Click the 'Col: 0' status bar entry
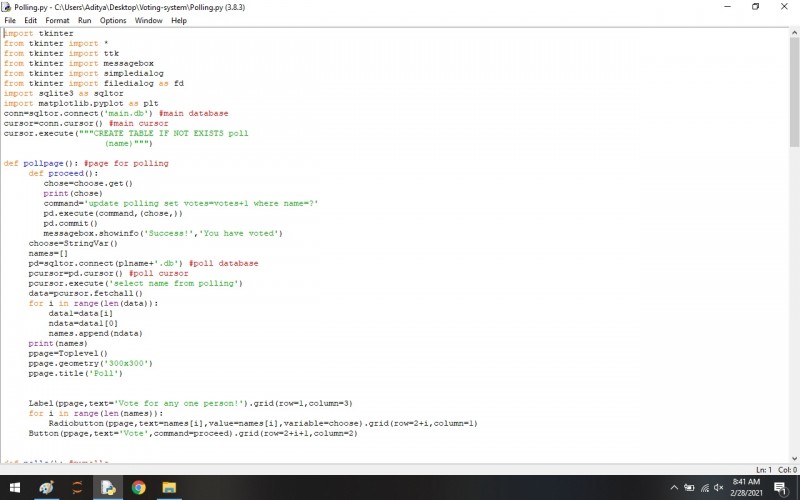The width and height of the screenshot is (800, 500). 788,469
